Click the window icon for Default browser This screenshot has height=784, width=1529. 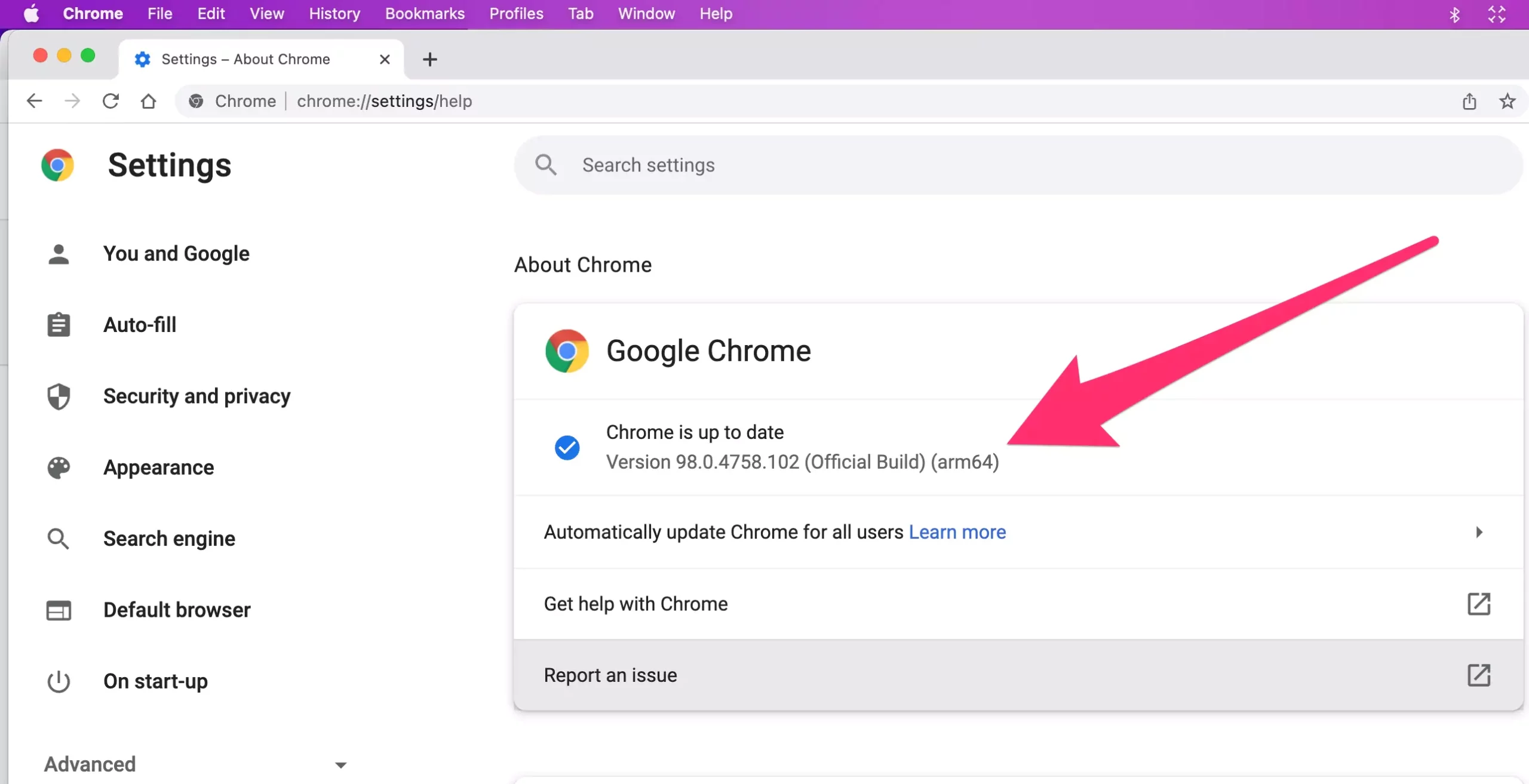pos(59,610)
